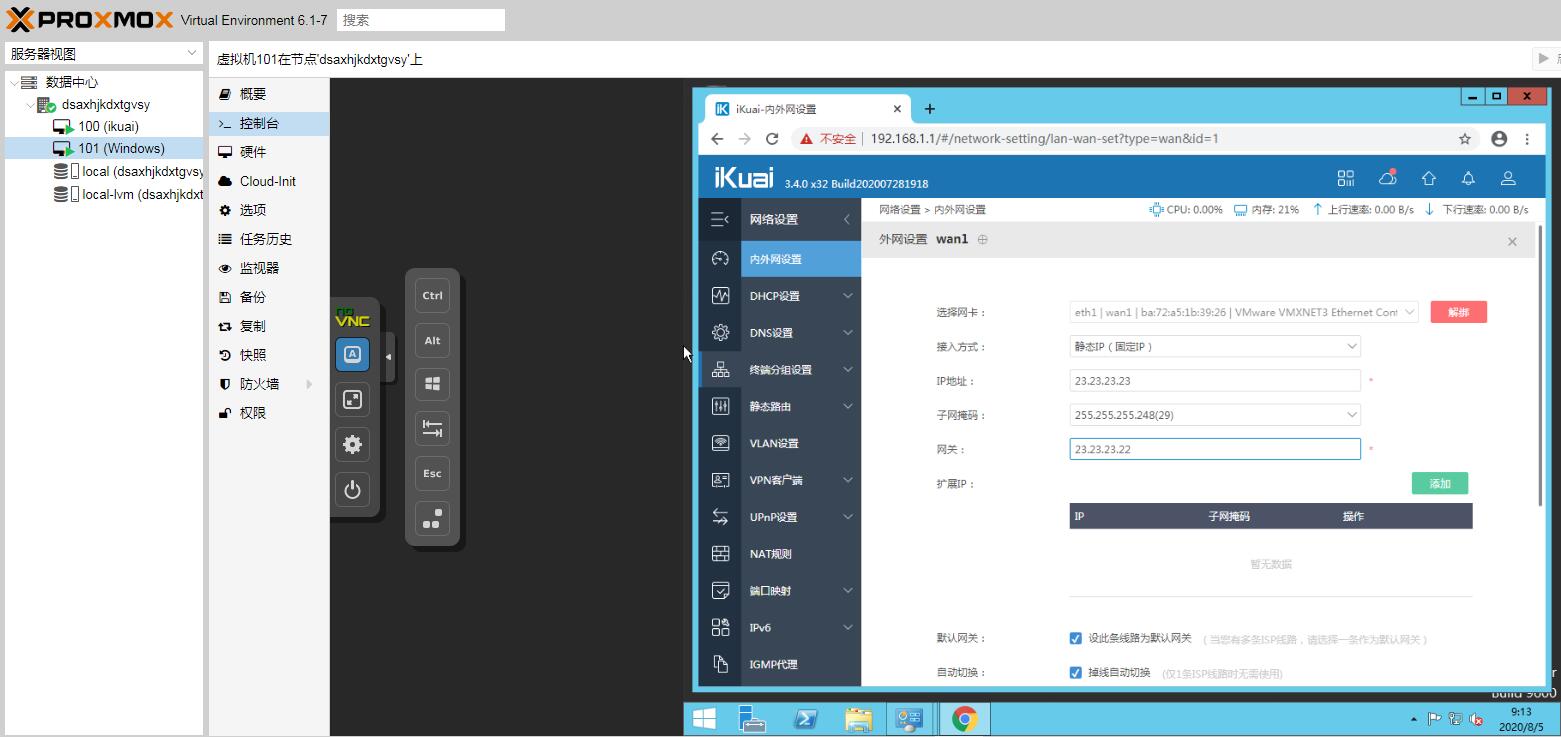Open Proxmox 服务器视图 view dropdown
The image size is (1561, 737).
[104, 54]
